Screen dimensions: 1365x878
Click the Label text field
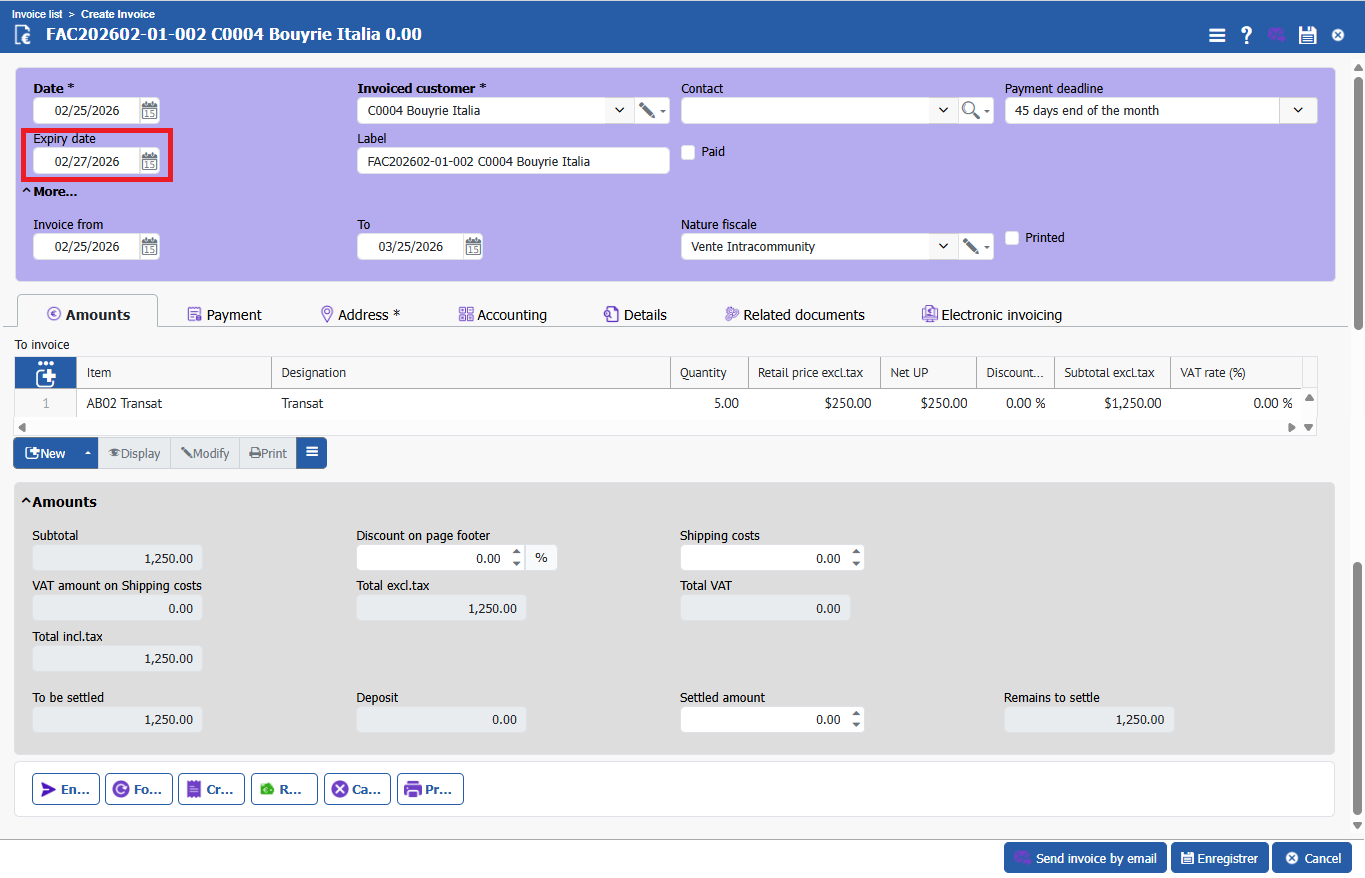[x=512, y=161]
